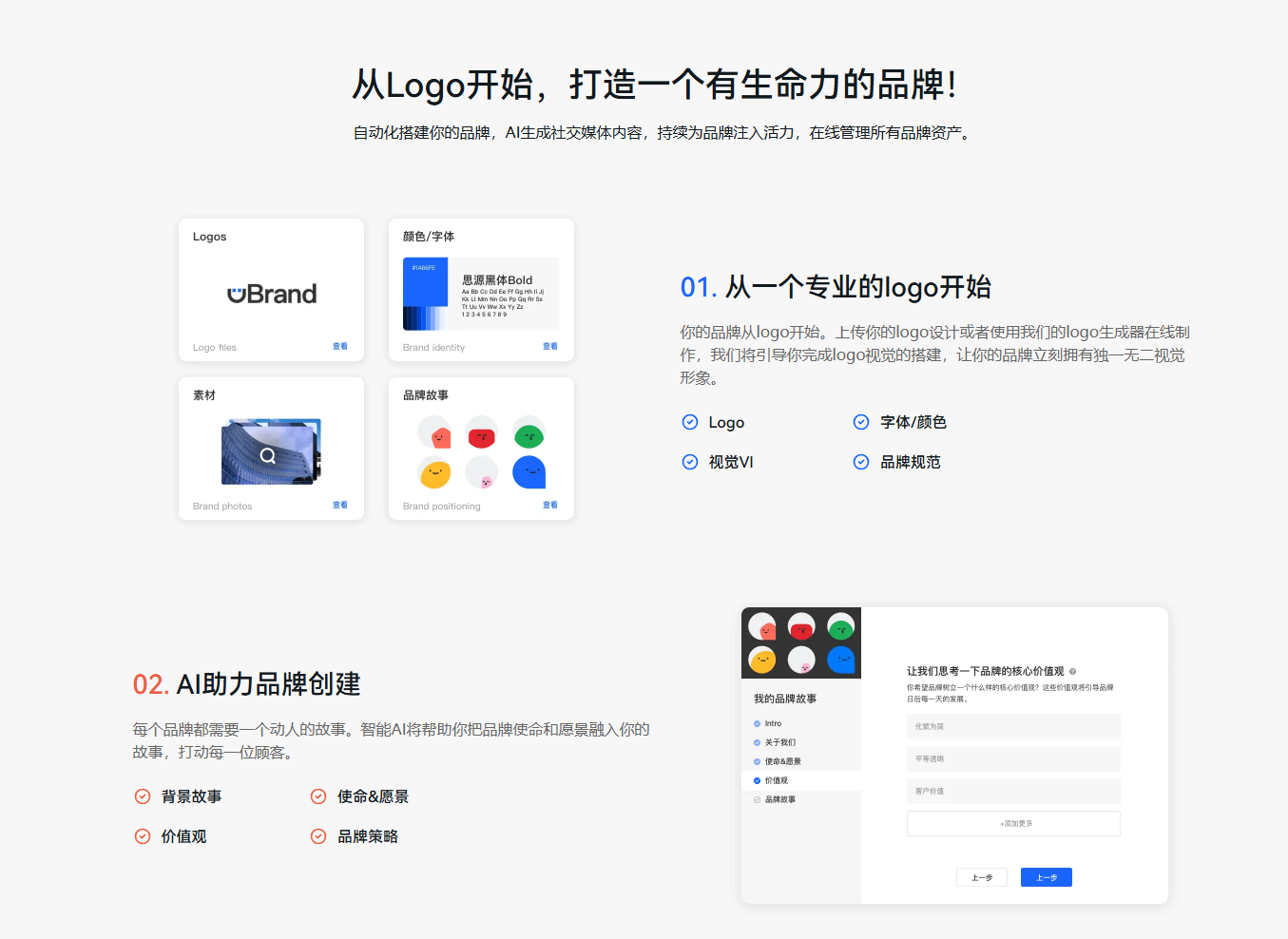The width and height of the screenshot is (1288, 939).
Task: Click the checkmark icon next to Logo
Action: pyautogui.click(x=688, y=421)
